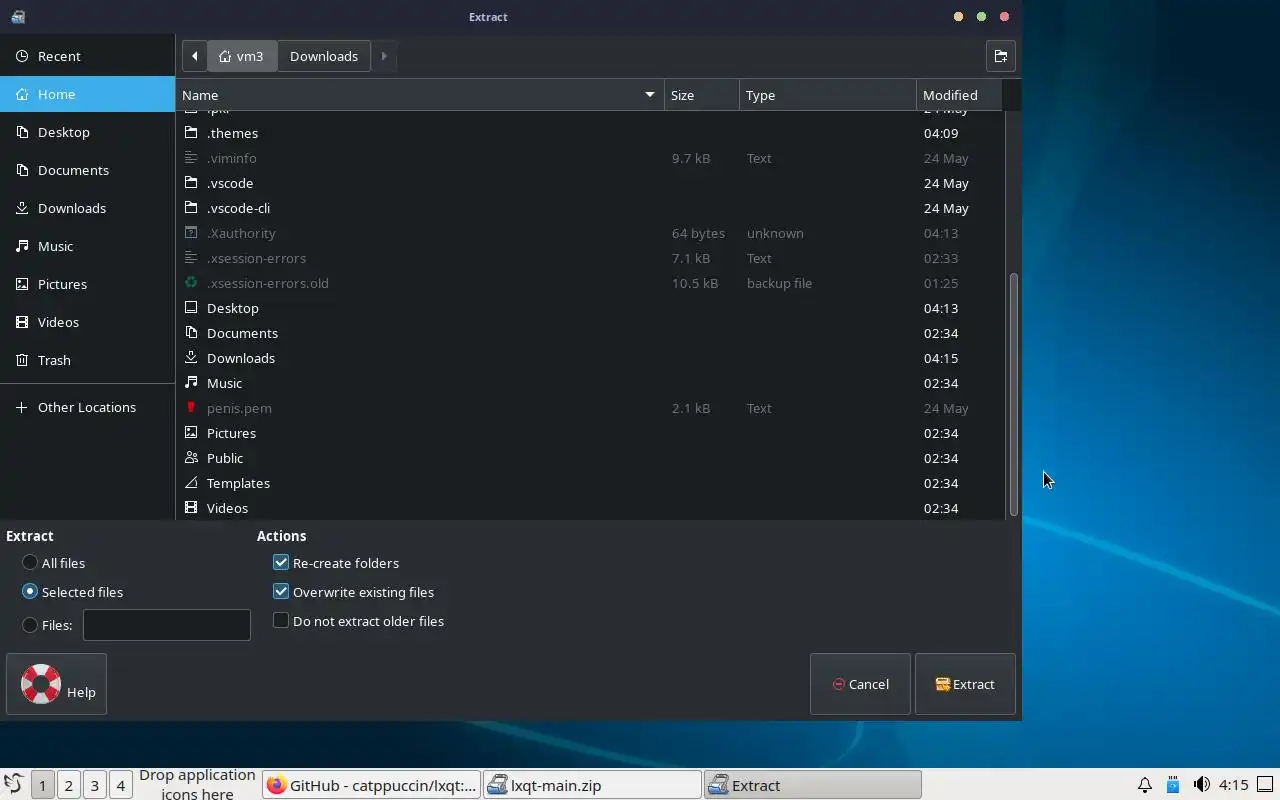Select the .viminfo file row
Image resolution: width=1280 pixels, height=800 pixels.
[590, 158]
